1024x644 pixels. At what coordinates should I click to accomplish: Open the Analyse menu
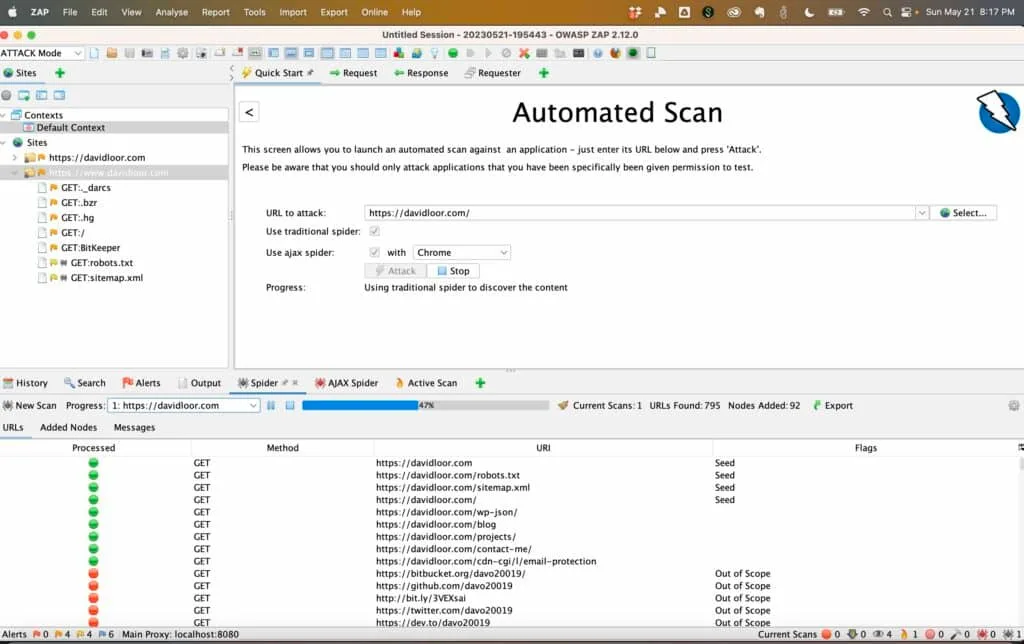click(172, 12)
